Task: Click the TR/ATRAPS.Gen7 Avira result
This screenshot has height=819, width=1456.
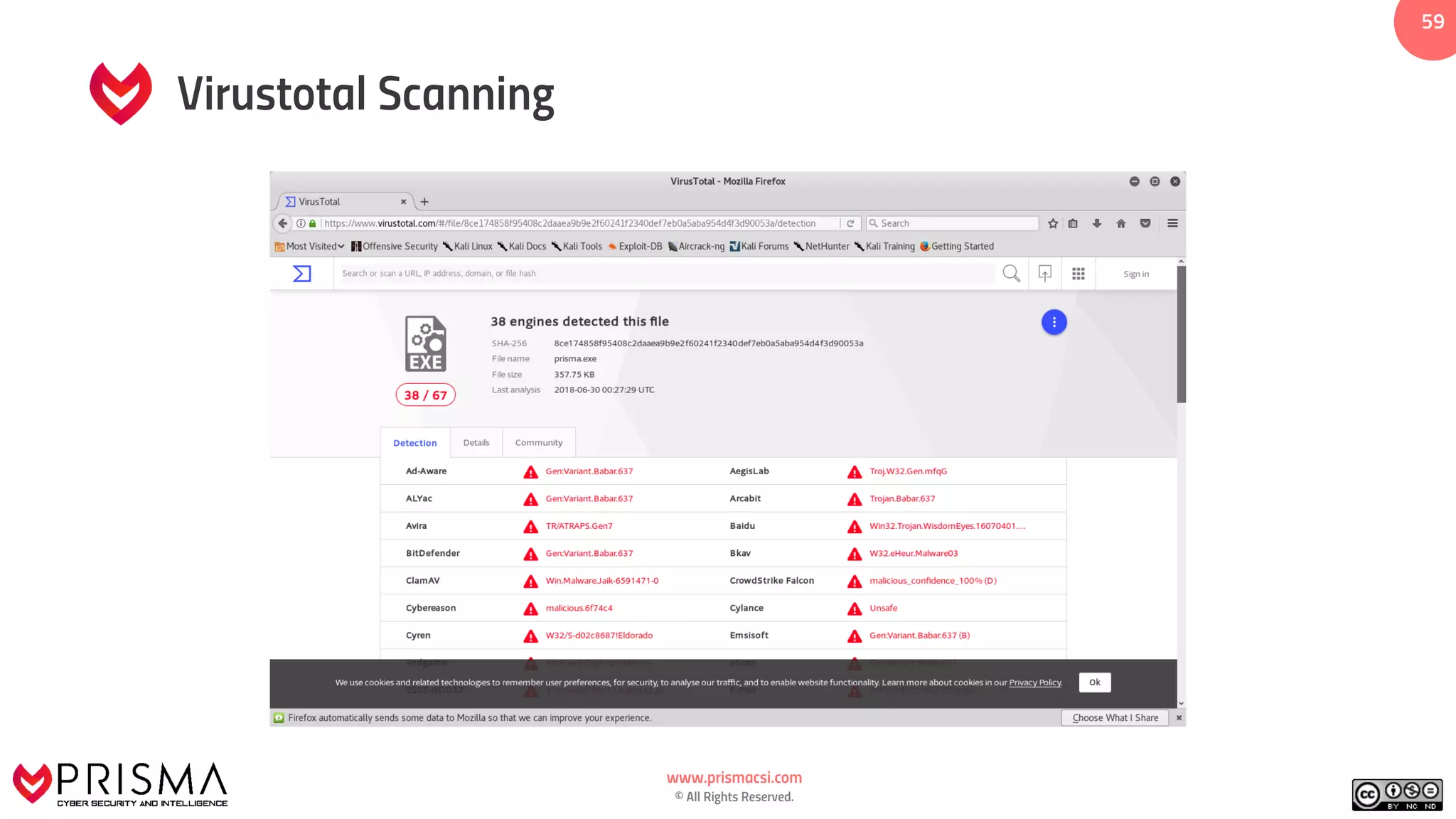Action: pos(579,526)
